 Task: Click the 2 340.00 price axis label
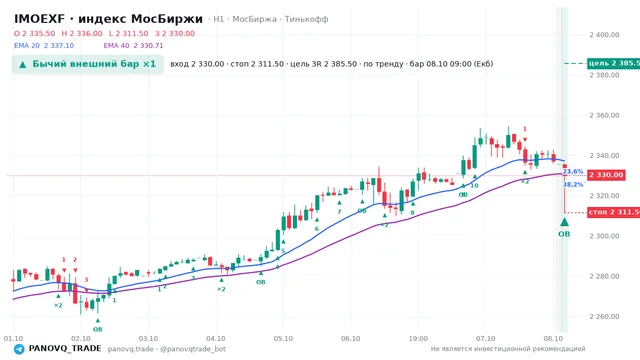604,156
